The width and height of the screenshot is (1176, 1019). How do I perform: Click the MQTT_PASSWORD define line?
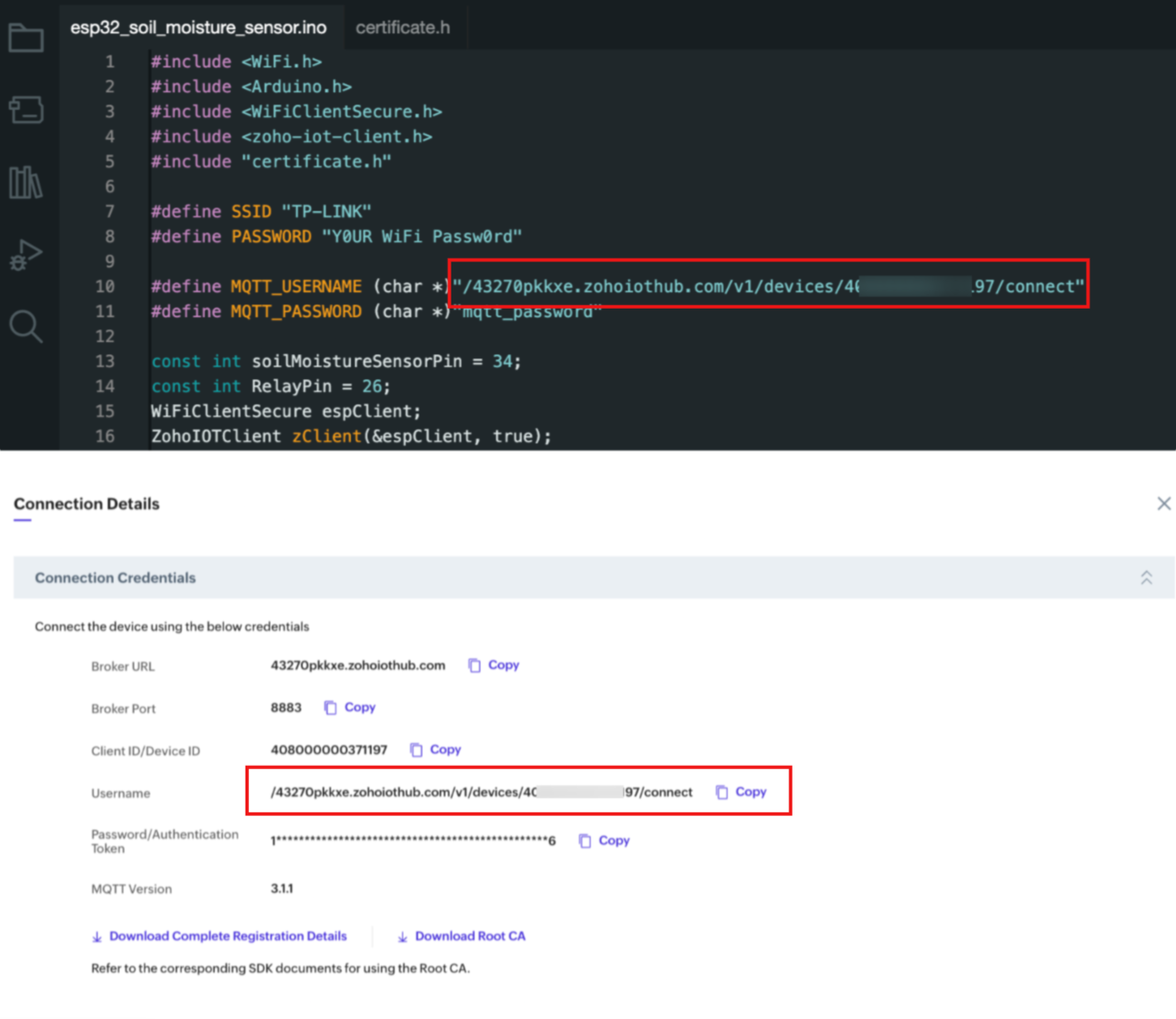[376, 311]
